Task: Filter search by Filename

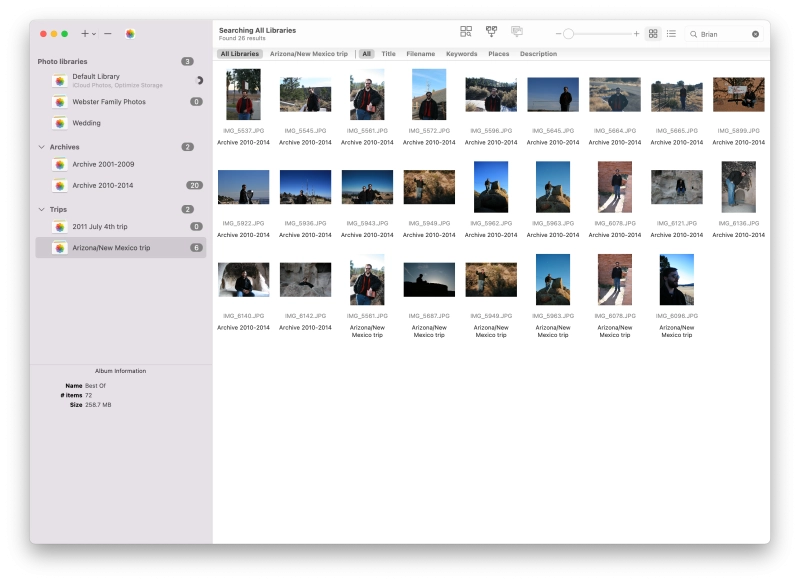Action: tap(420, 54)
